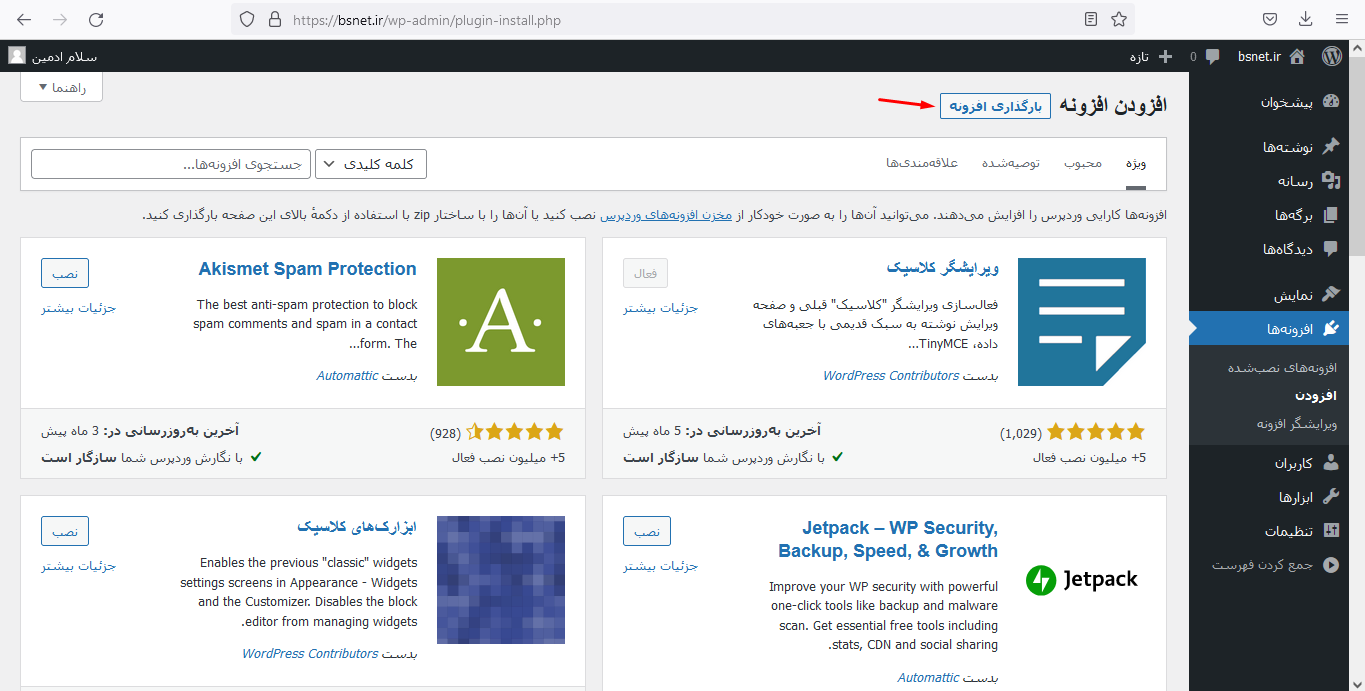Click WordPress Contributors under ویرایشگر کلاسیک
1365x691 pixels.
(x=891, y=376)
